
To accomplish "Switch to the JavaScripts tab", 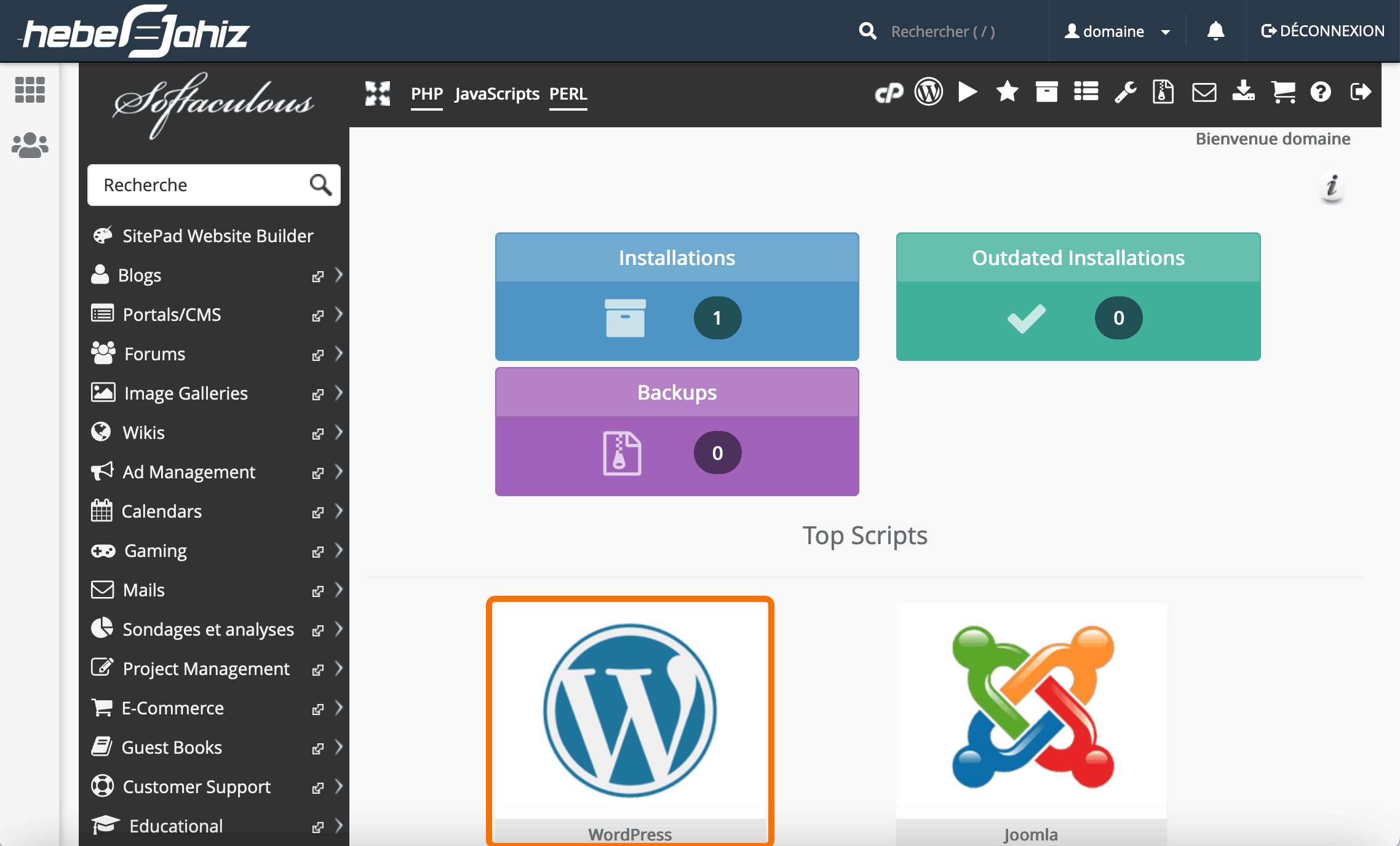I will pyautogui.click(x=496, y=93).
